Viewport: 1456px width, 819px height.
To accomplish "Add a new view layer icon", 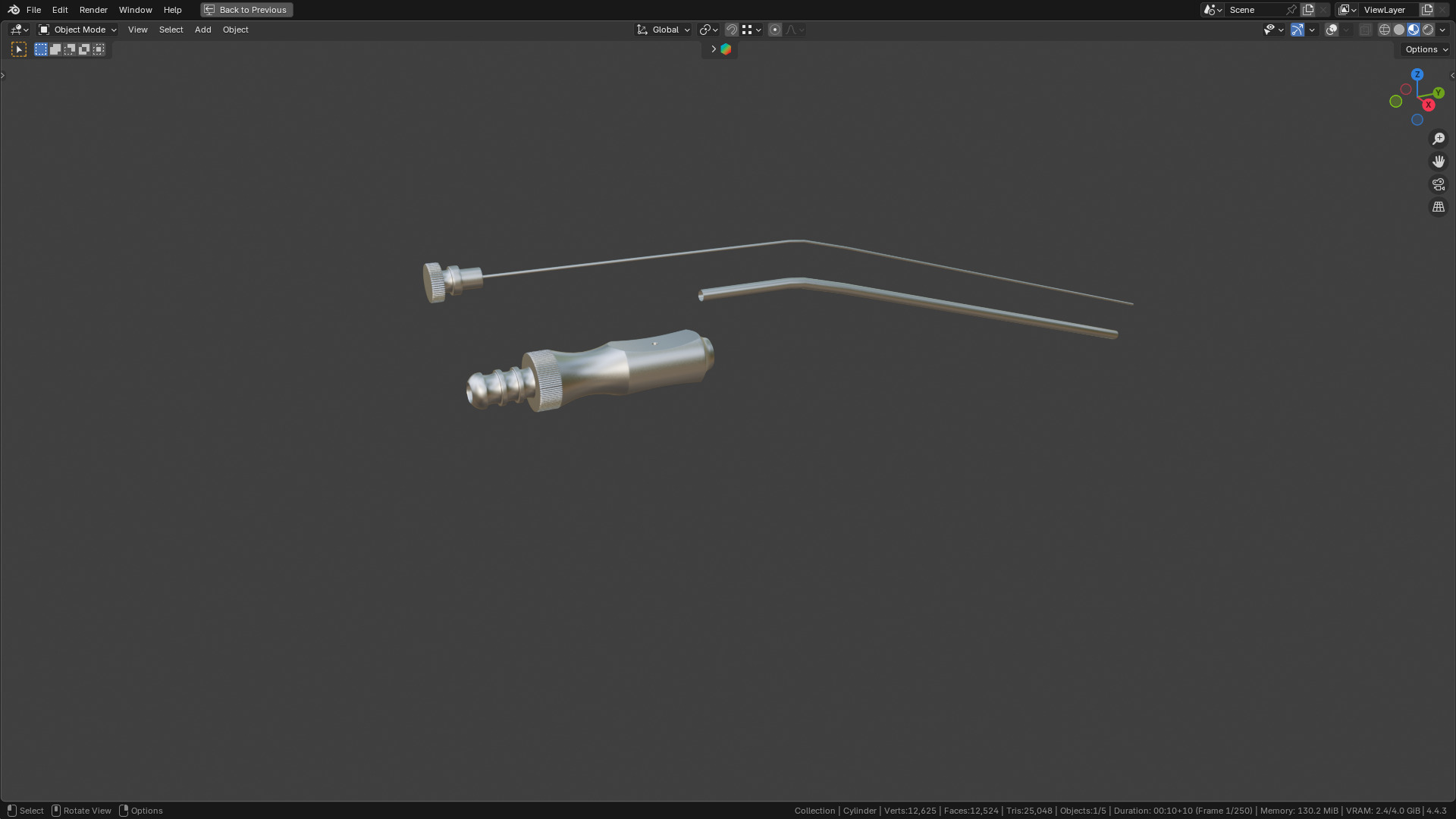I will 1427,10.
